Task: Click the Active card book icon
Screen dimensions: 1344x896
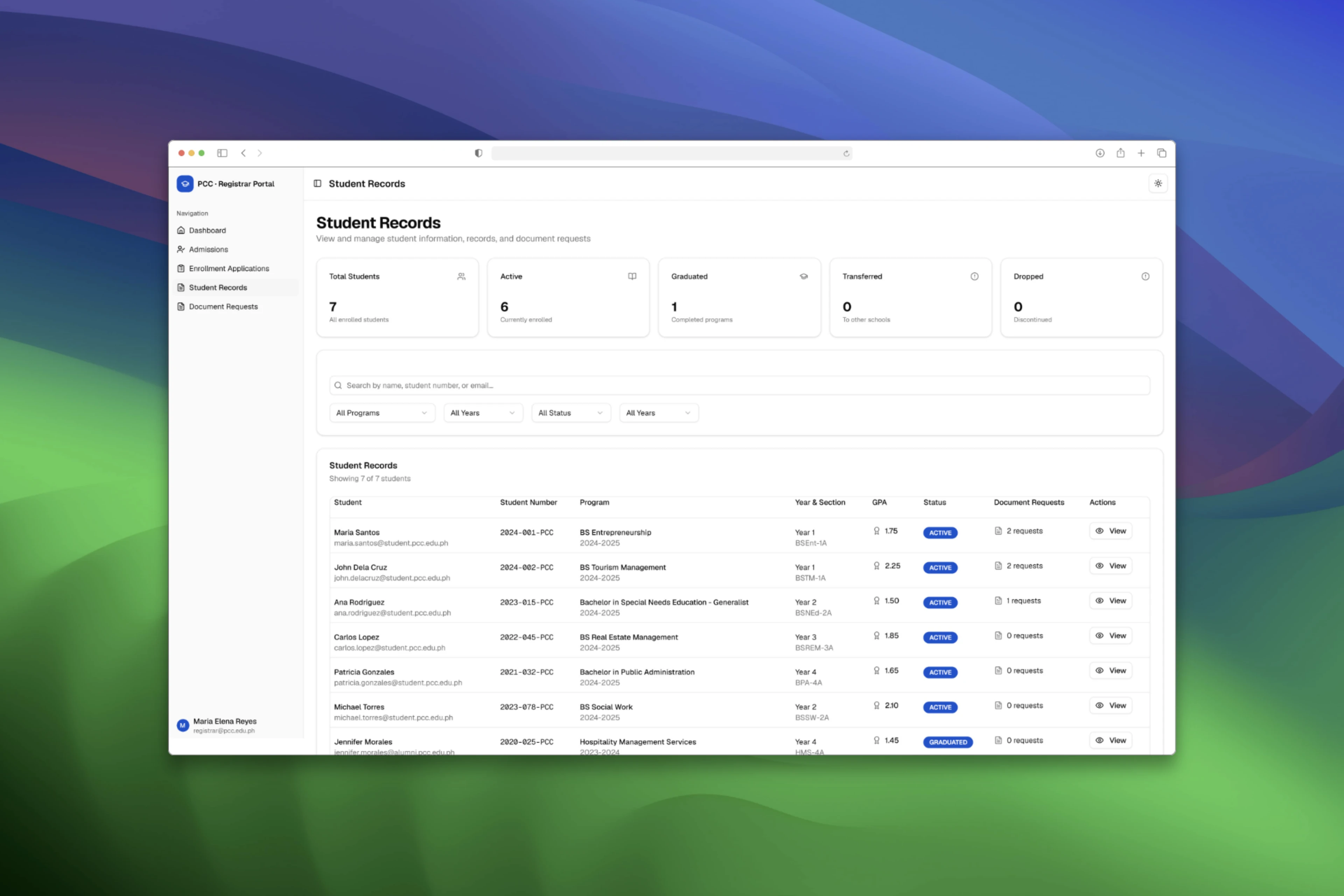Action: coord(632,276)
